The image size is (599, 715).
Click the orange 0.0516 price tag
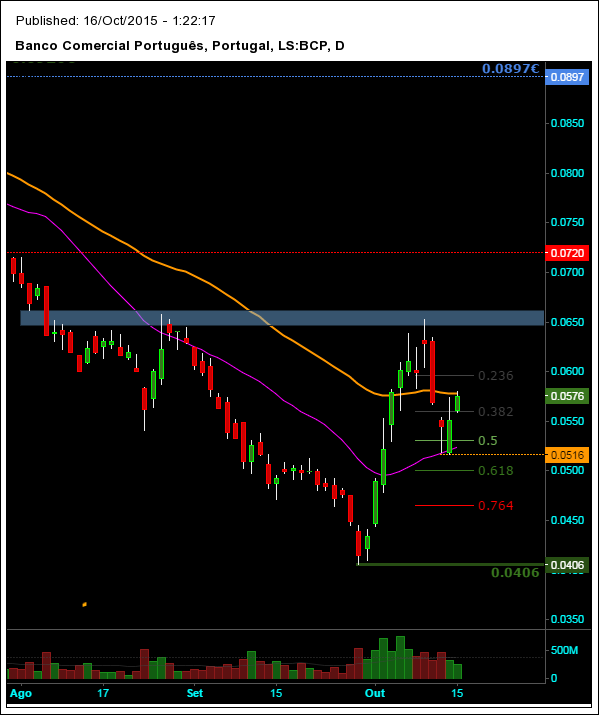tap(567, 455)
